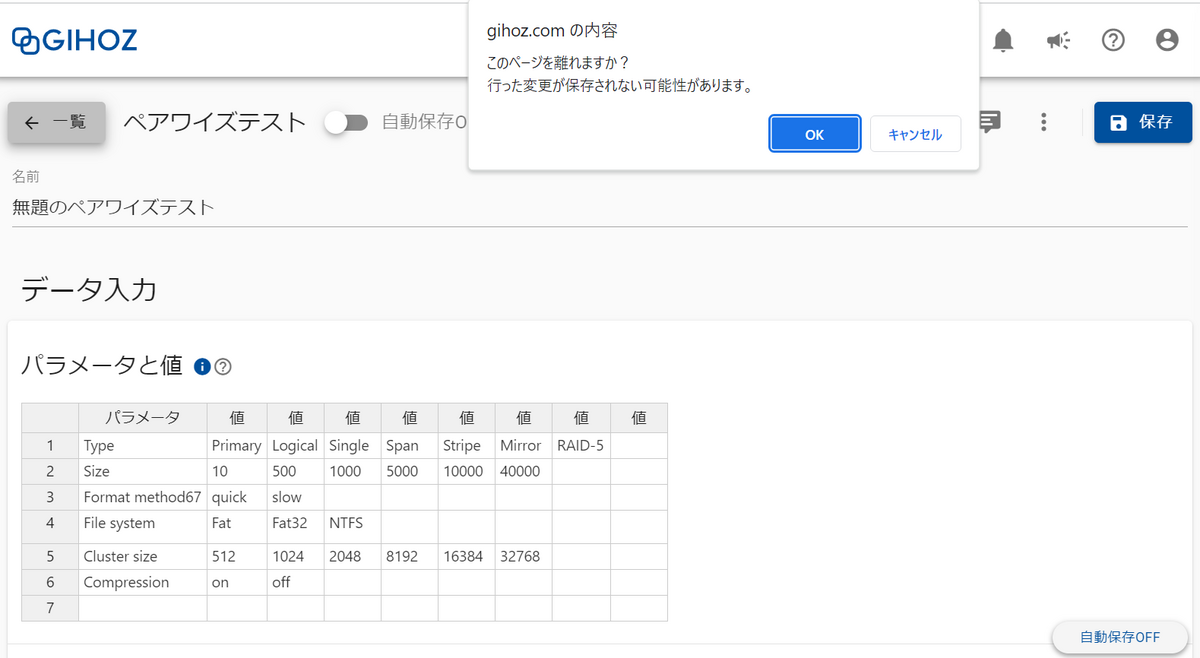
Task: Dismiss the dialog with キャンセル
Action: [915, 132]
